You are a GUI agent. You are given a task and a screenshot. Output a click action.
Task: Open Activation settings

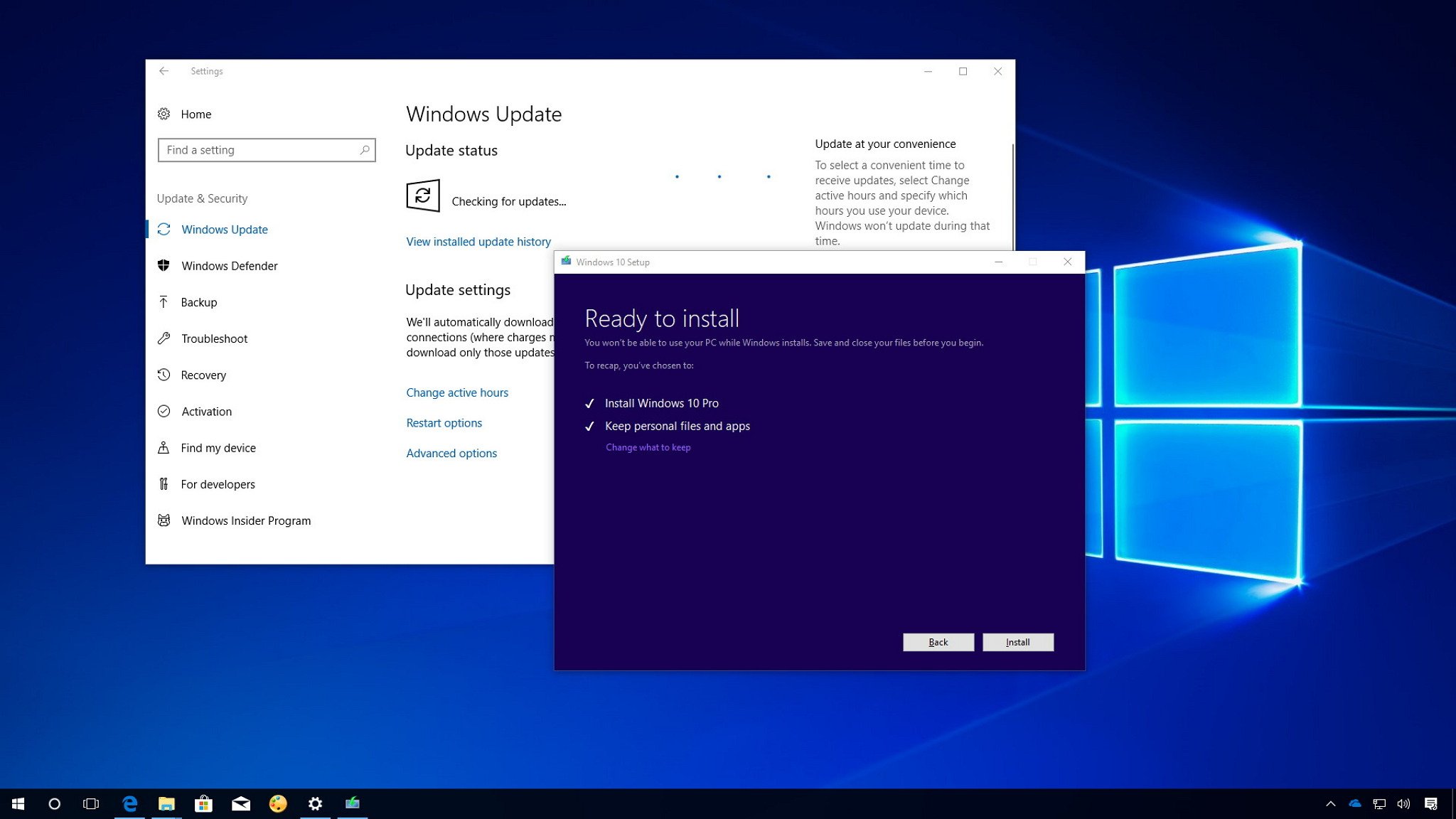[x=206, y=411]
